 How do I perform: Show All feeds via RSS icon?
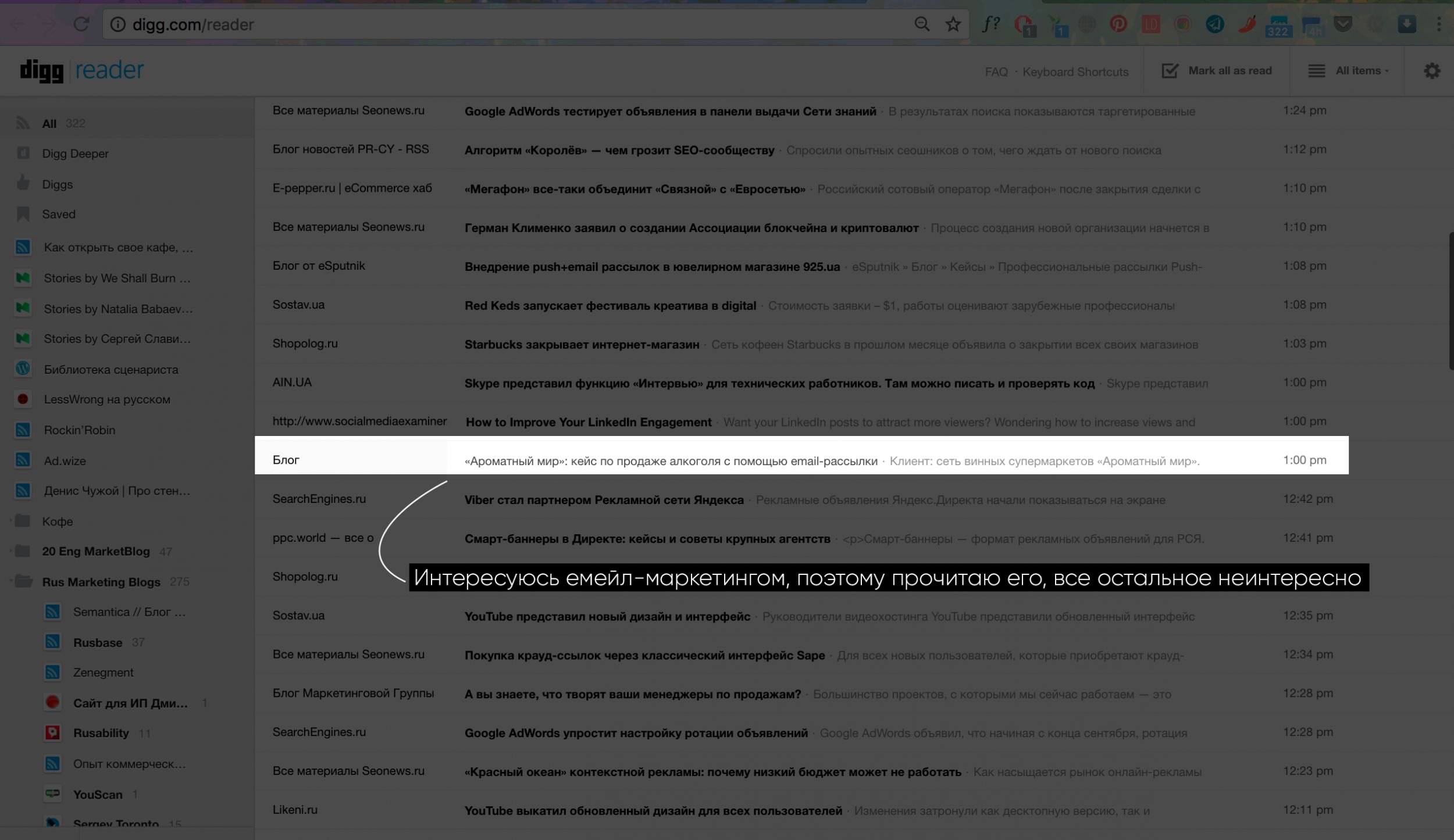23,123
